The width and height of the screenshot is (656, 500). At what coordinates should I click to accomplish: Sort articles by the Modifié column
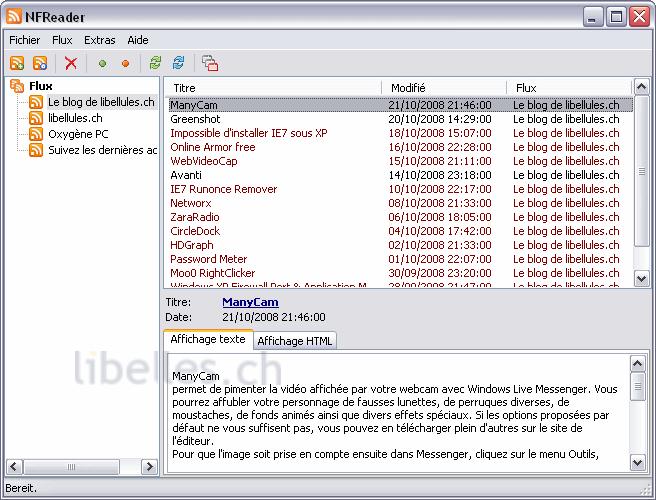(x=444, y=88)
